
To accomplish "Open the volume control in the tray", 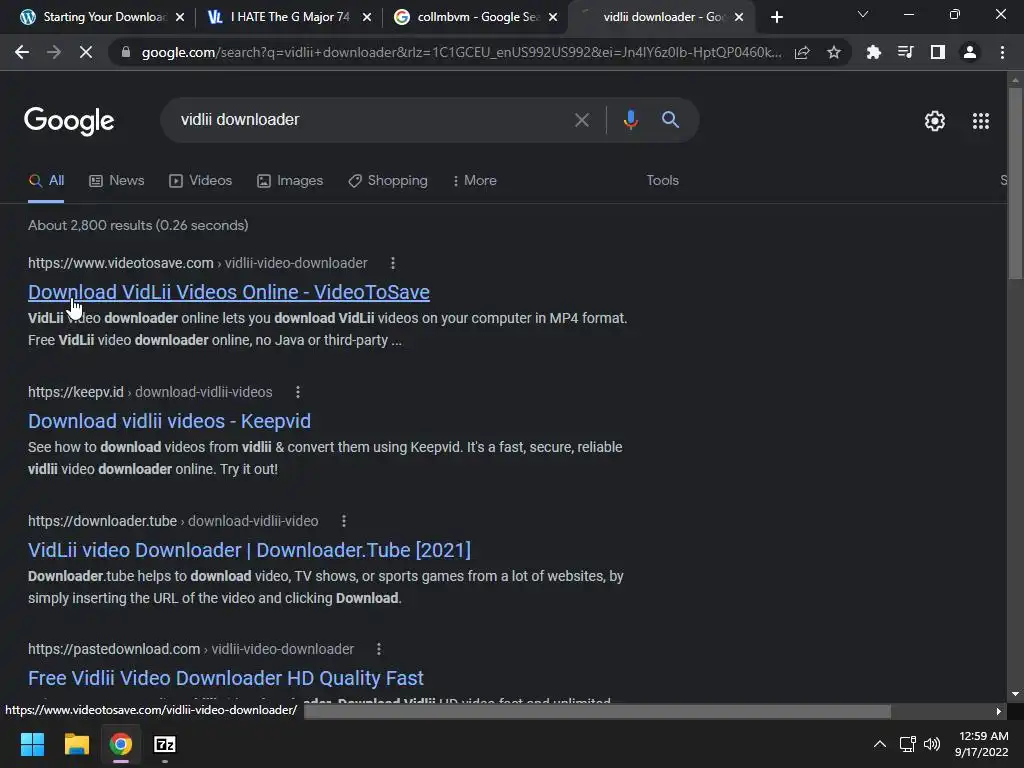I will tap(932, 744).
